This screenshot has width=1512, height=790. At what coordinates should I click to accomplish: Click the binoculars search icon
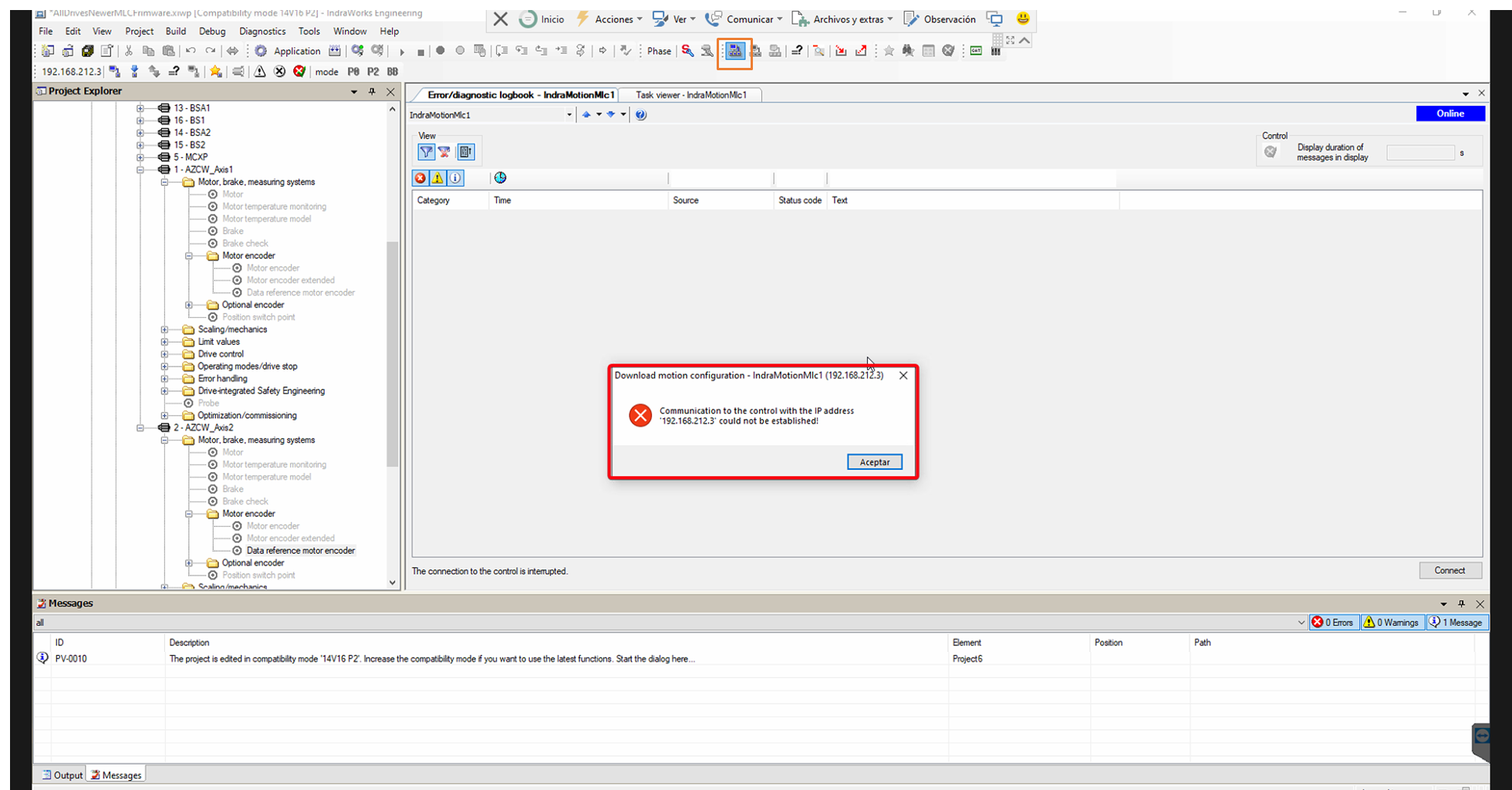pos(908,51)
